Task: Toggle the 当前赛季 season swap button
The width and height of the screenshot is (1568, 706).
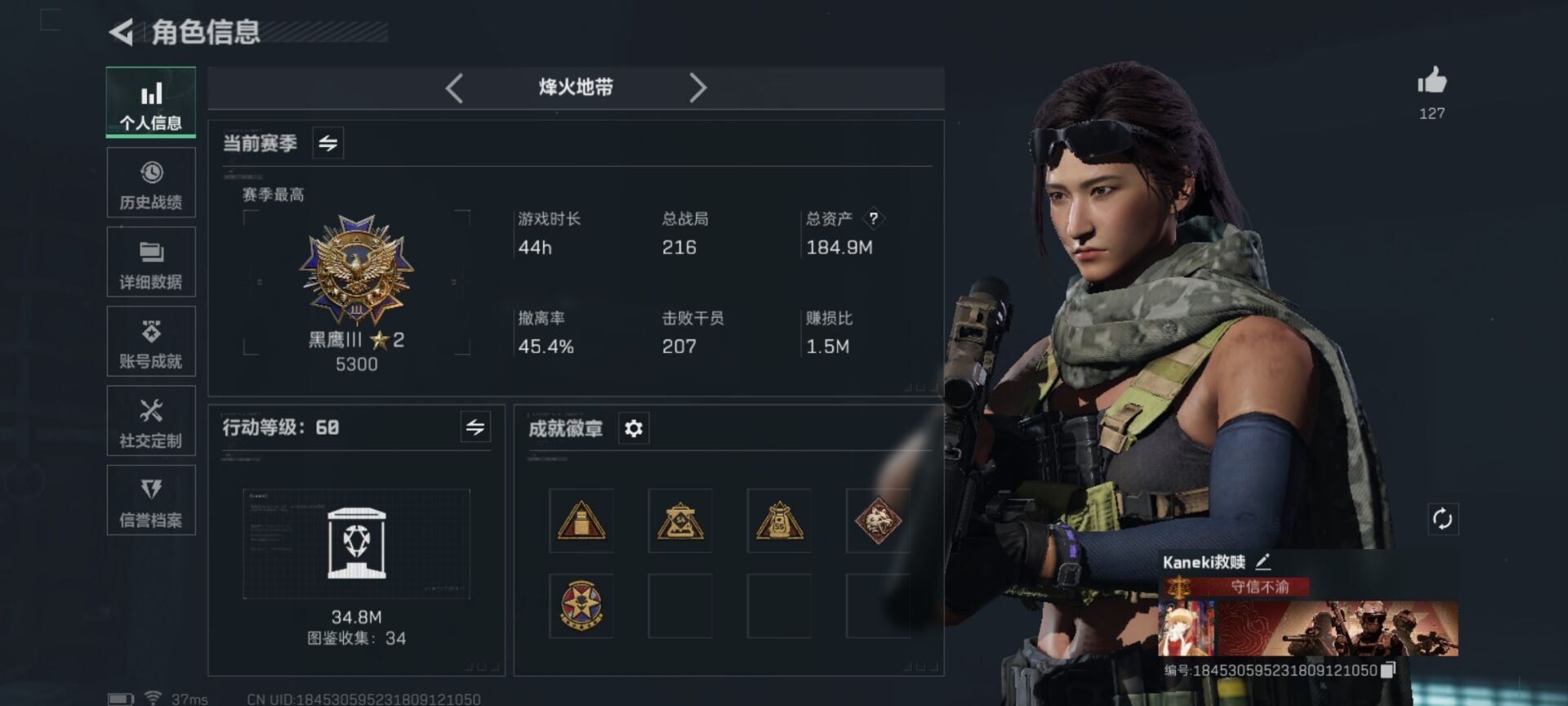Action: (x=328, y=143)
